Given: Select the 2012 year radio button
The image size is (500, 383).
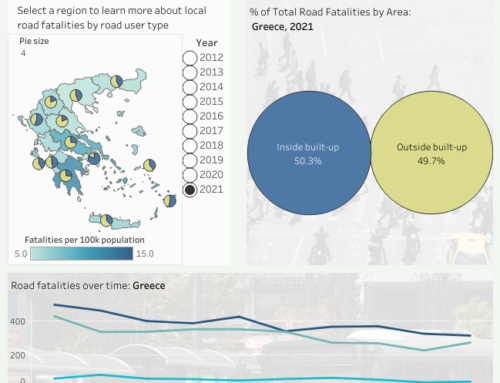Looking at the screenshot, I should click(x=190, y=58).
